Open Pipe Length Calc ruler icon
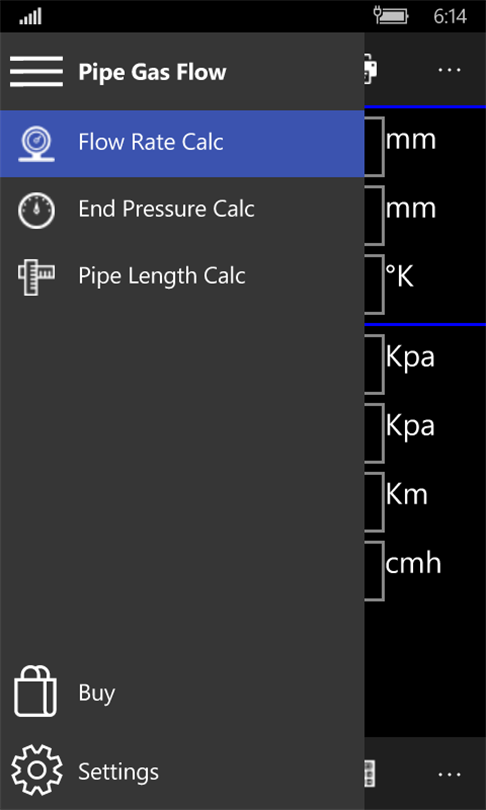The image size is (486, 810). click(x=36, y=276)
